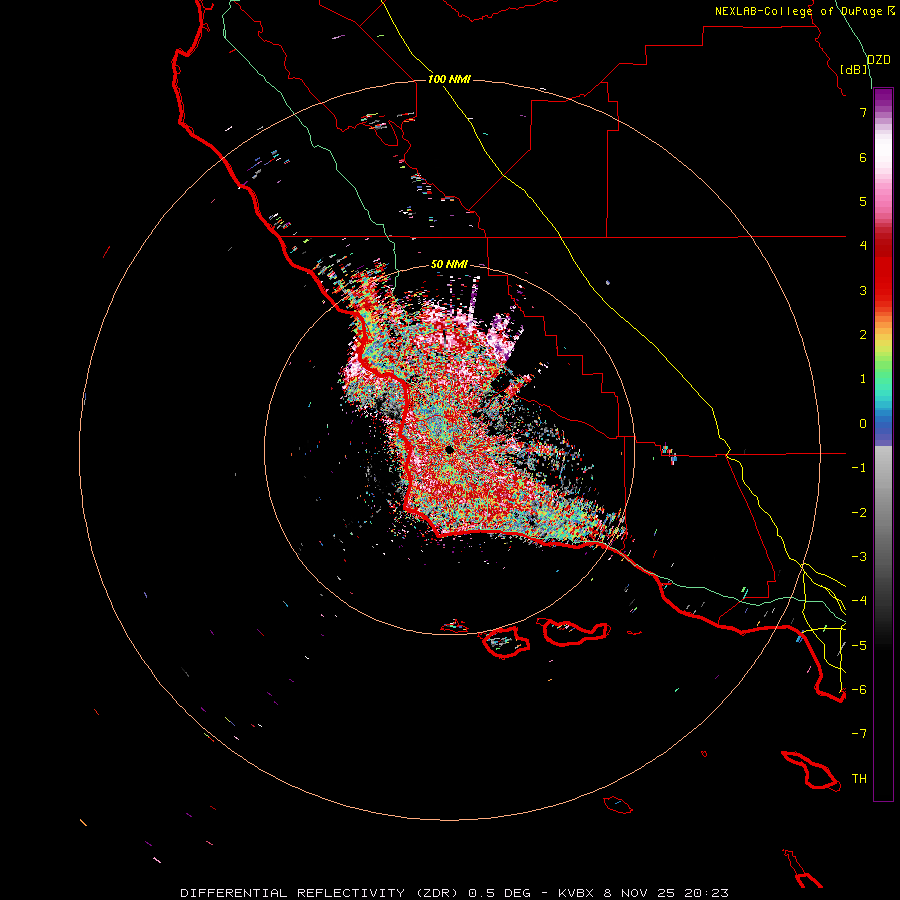
Task: Click the -4 value on color scale
Action: [x=859, y=601]
